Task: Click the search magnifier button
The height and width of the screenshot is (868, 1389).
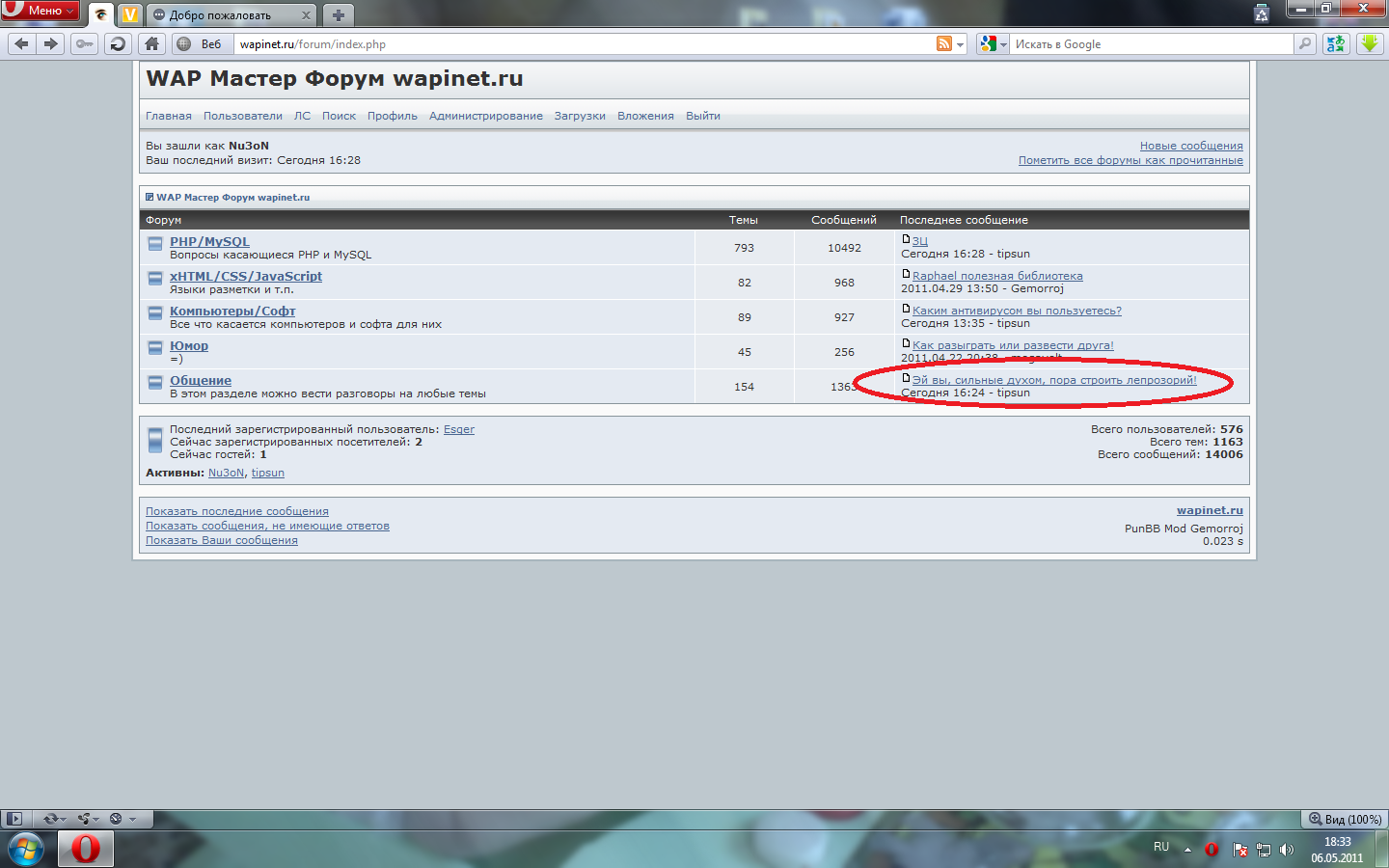Action: pos(1305,43)
